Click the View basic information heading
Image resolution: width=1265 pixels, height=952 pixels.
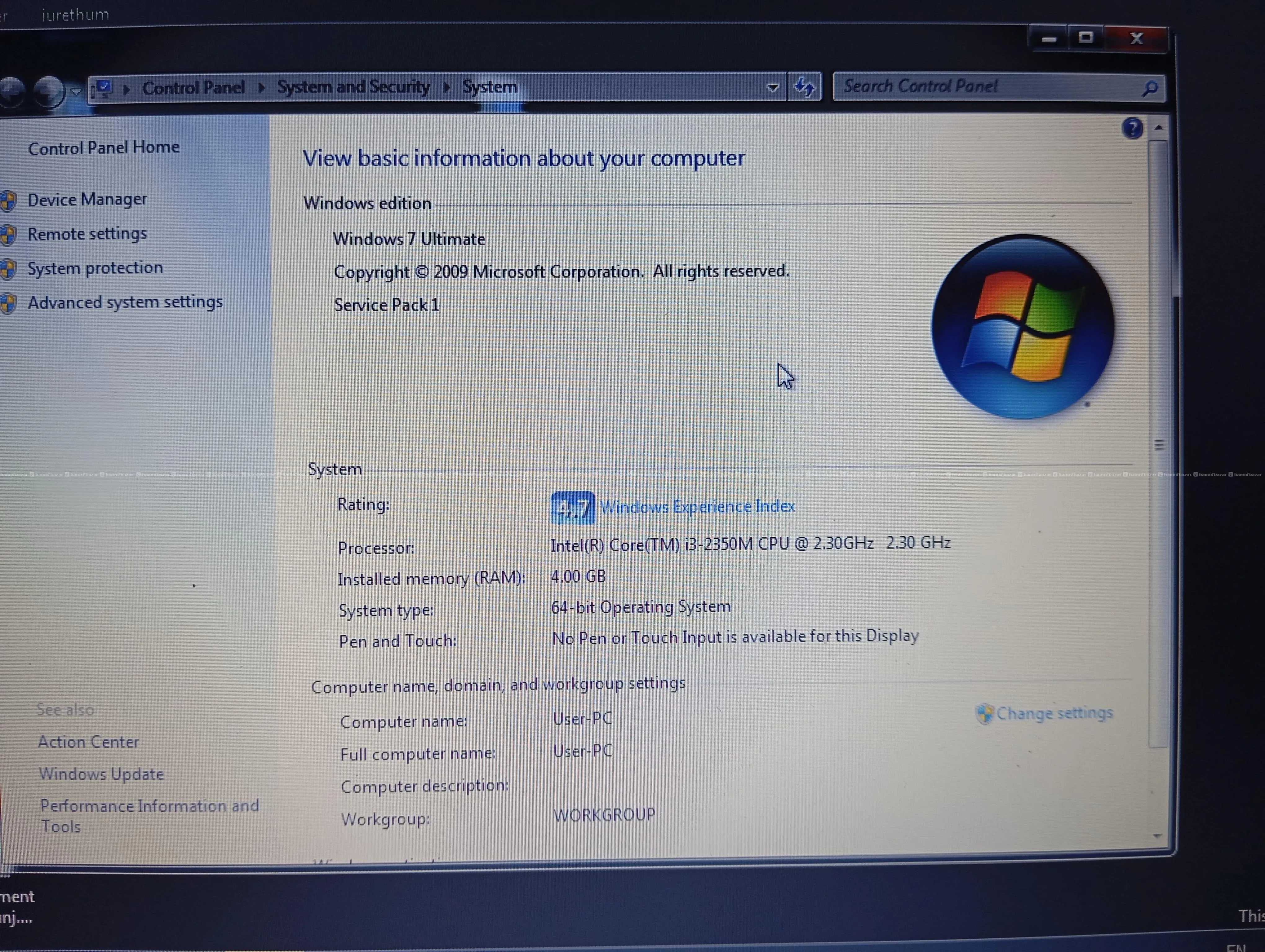[x=523, y=158]
